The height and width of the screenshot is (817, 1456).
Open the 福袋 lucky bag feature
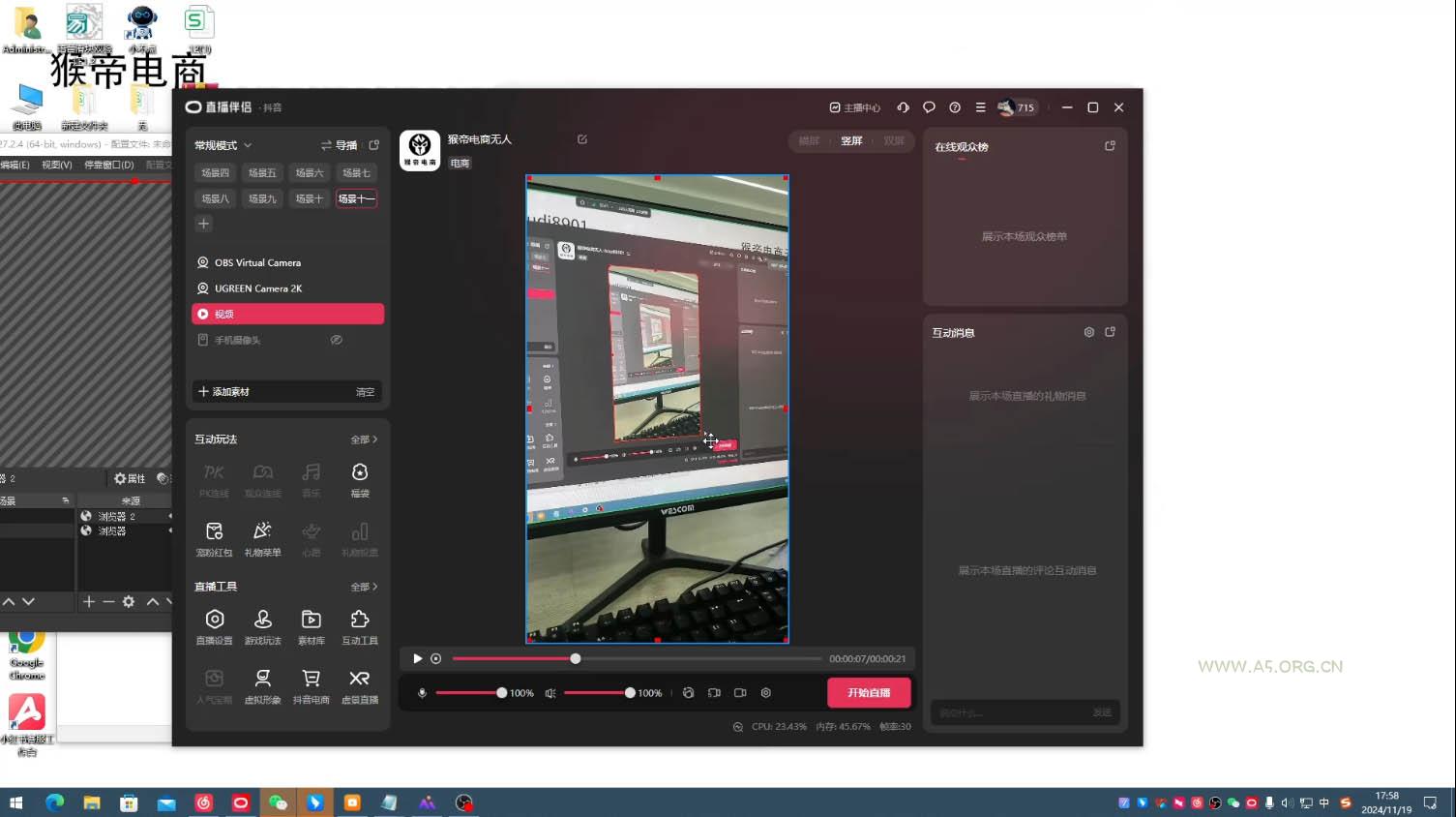[359, 478]
